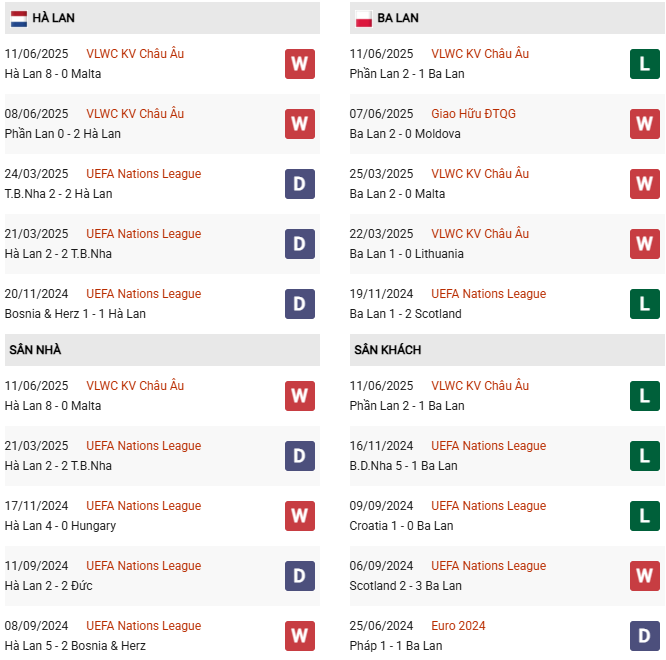Click the VLWC KV Châu Âu link dated 22/03/2025
Viewport: 666px width, 660px height.
tap(480, 234)
